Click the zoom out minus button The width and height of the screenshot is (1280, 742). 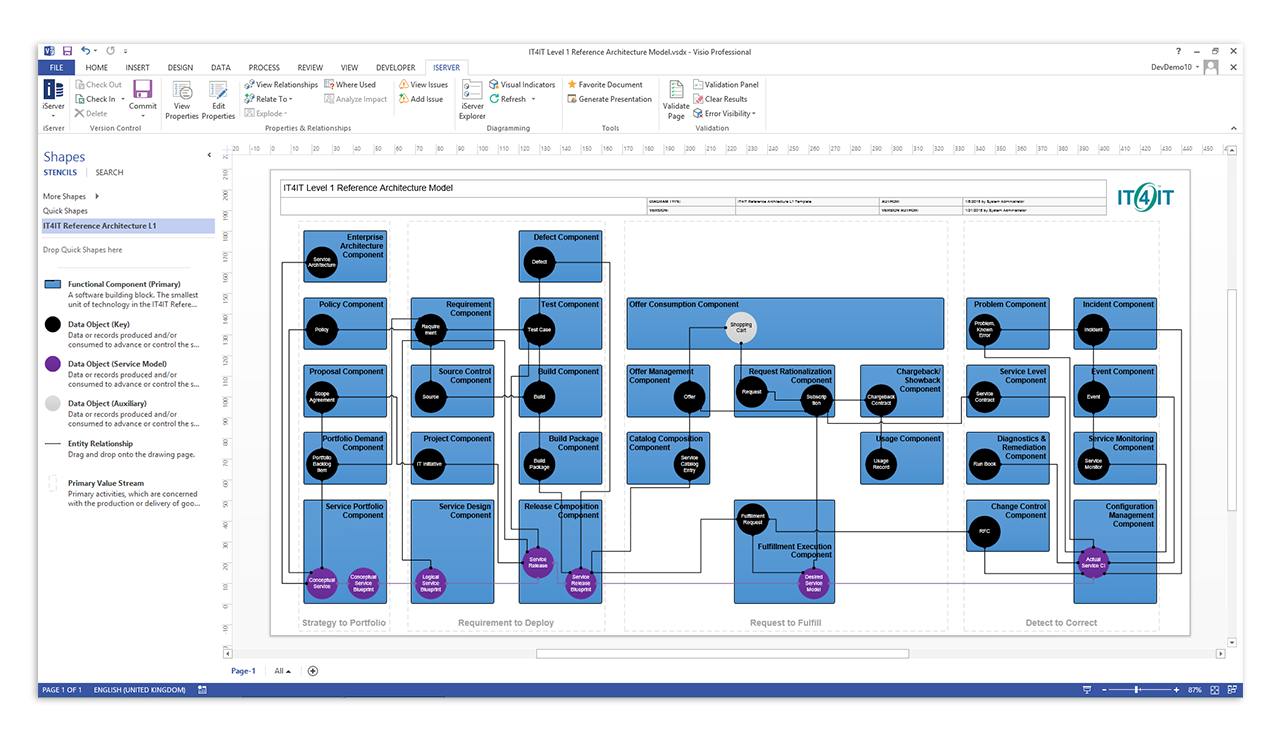[x=1103, y=690]
